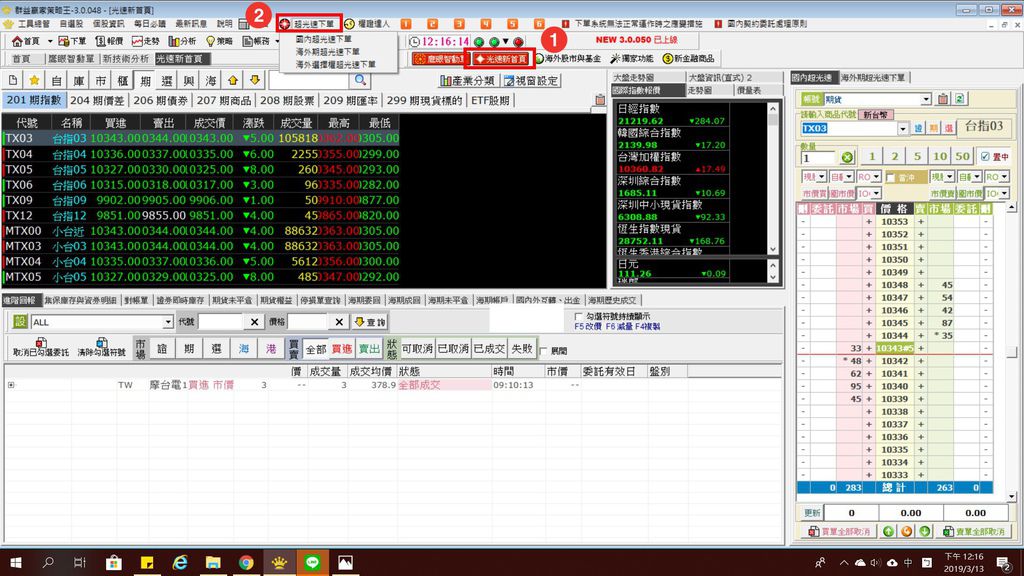The height and width of the screenshot is (576, 1024).
Task: Select 海外期超光速下單 menu entry
Action: pos(327,52)
